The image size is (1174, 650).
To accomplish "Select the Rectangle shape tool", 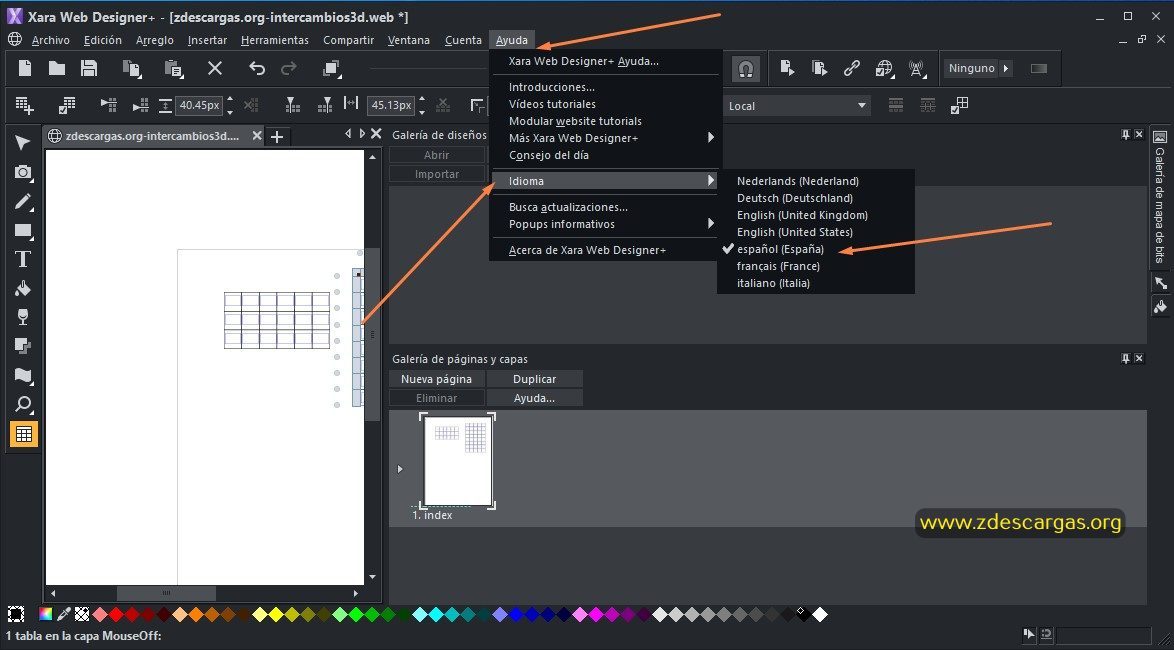I will pos(23,231).
